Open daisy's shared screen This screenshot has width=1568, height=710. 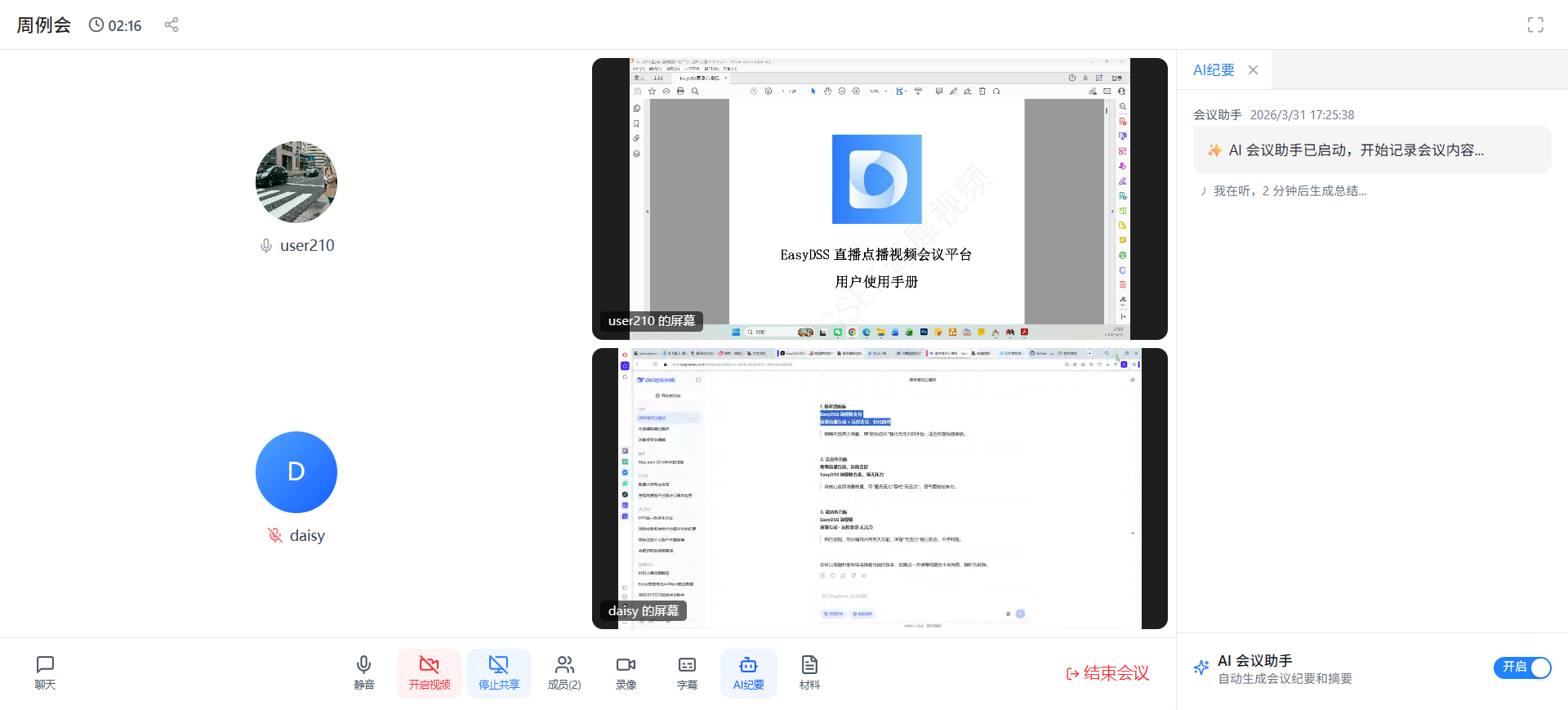pos(880,489)
